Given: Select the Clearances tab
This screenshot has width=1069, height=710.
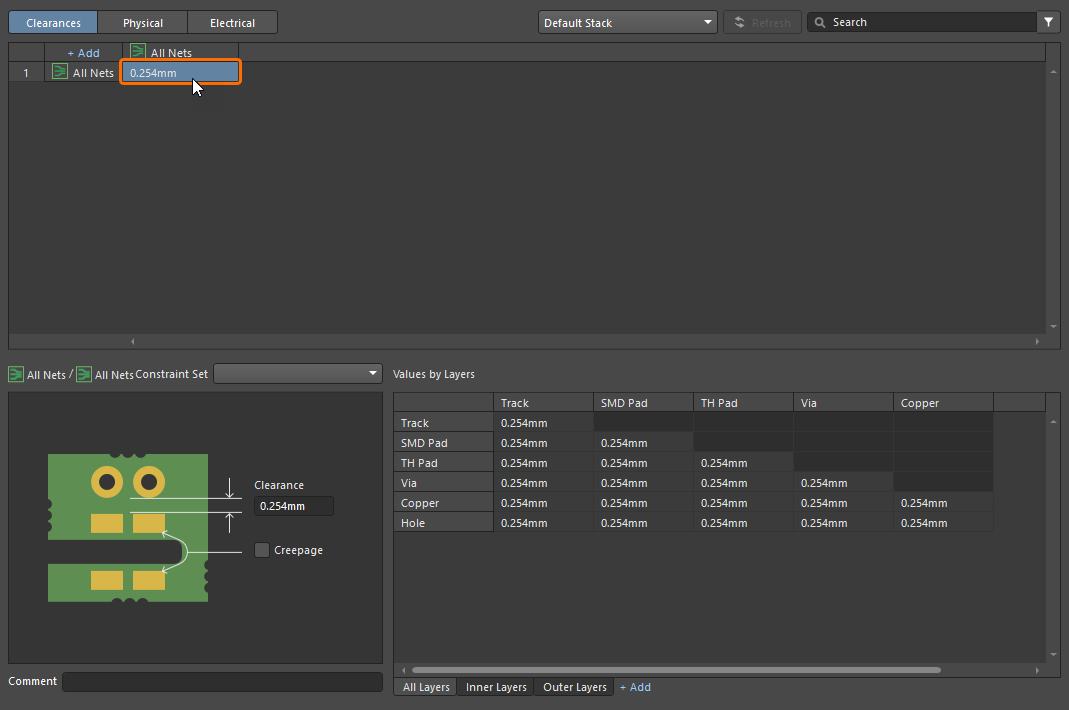Looking at the screenshot, I should [53, 22].
